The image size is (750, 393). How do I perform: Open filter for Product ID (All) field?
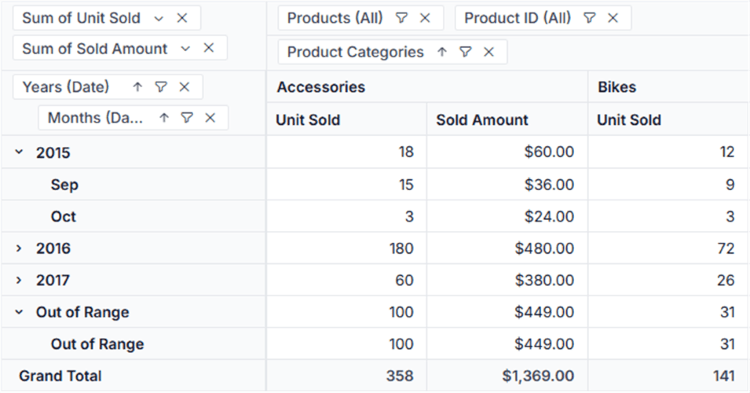pos(589,18)
